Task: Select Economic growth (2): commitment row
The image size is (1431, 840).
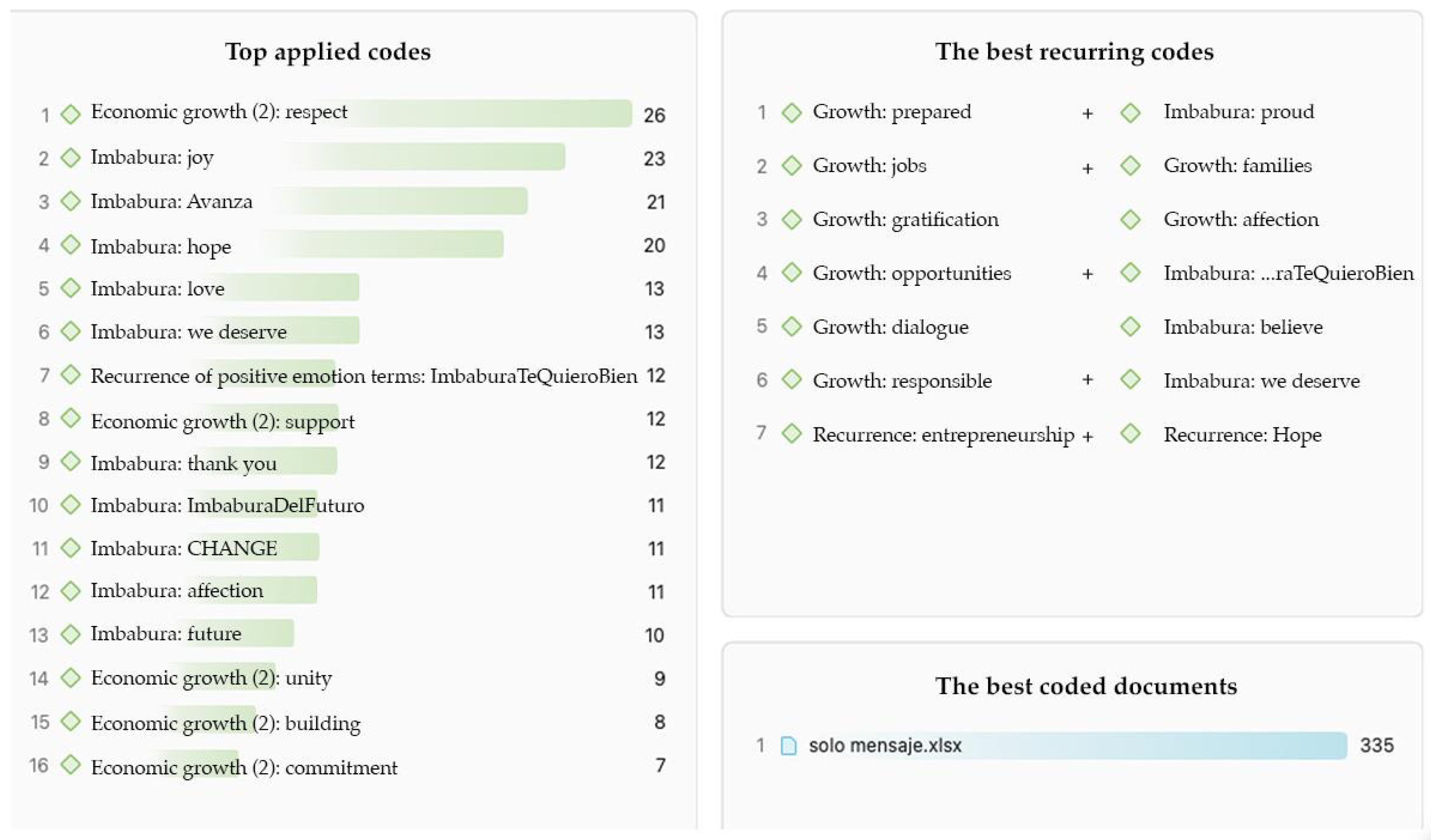Action: pos(244,768)
